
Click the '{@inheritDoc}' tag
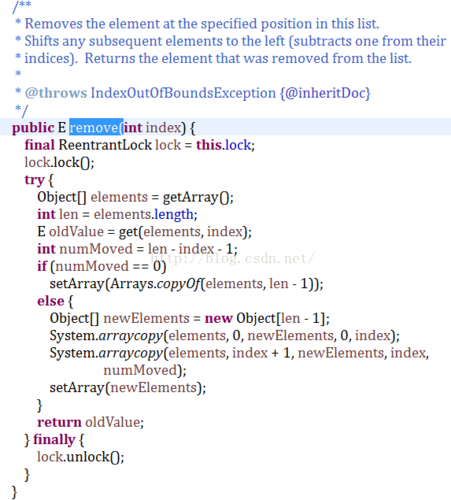click(x=325, y=93)
